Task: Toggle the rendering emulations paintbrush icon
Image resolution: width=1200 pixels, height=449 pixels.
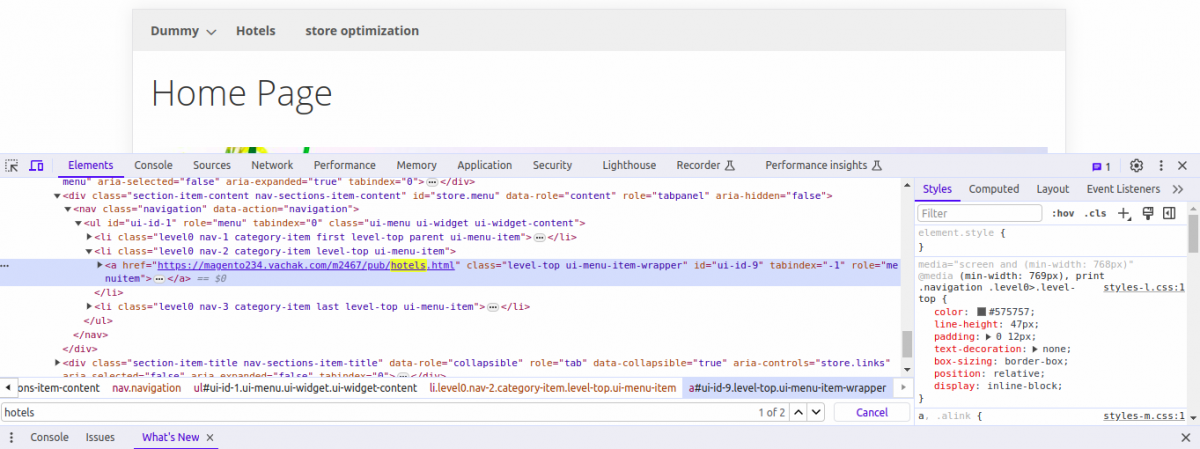Action: tap(1148, 213)
